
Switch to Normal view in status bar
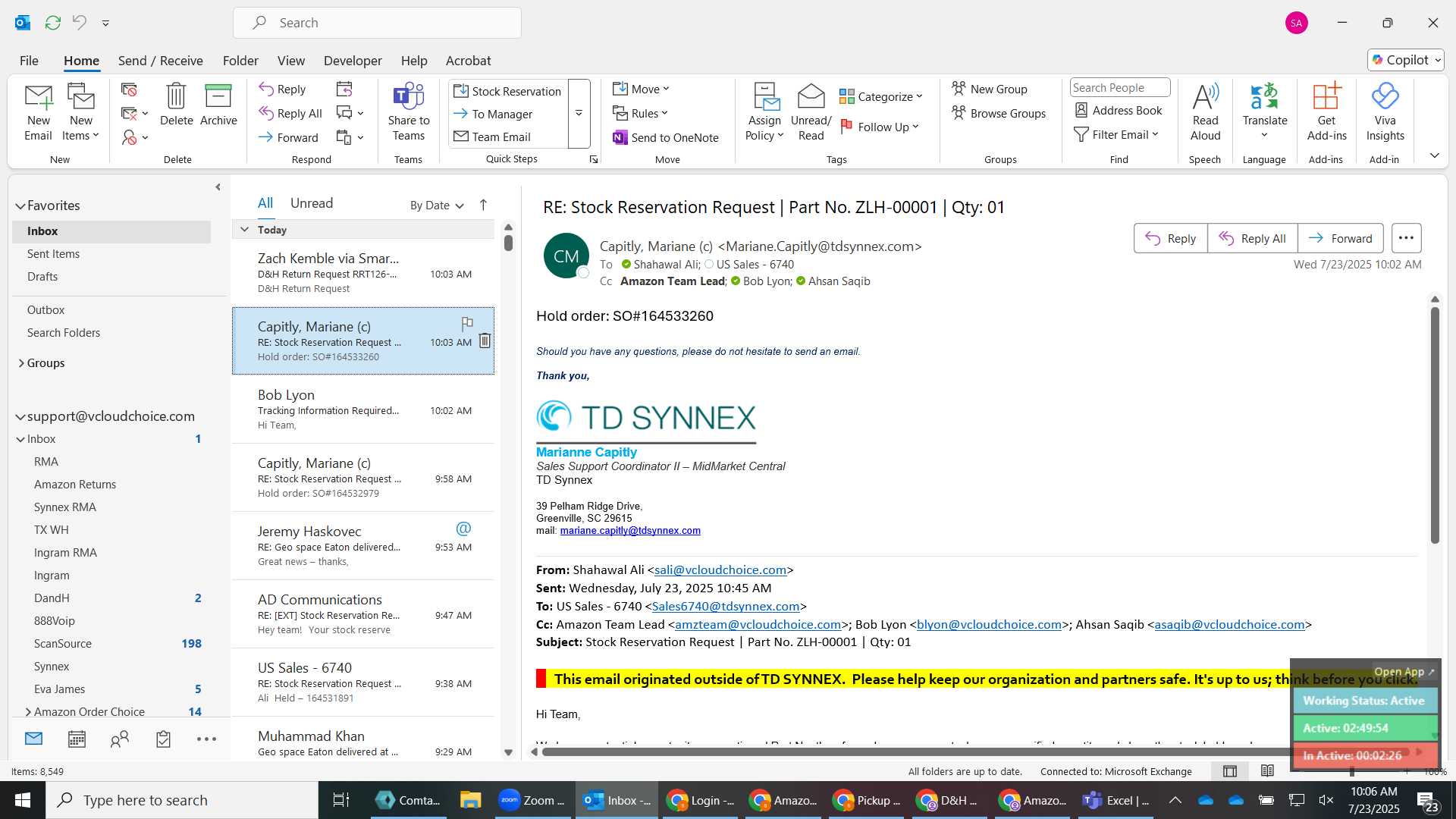(x=1230, y=771)
